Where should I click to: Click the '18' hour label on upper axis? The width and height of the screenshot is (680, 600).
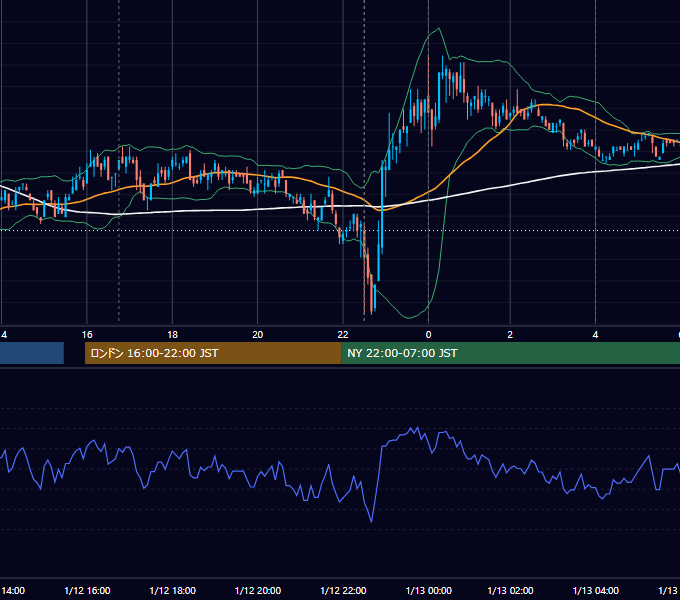tap(173, 335)
